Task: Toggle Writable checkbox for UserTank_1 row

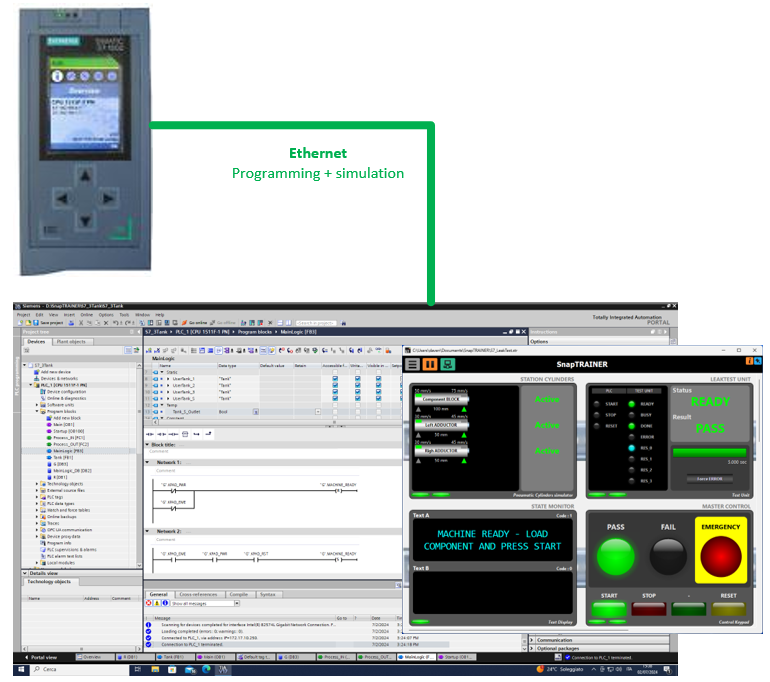Action: point(358,379)
